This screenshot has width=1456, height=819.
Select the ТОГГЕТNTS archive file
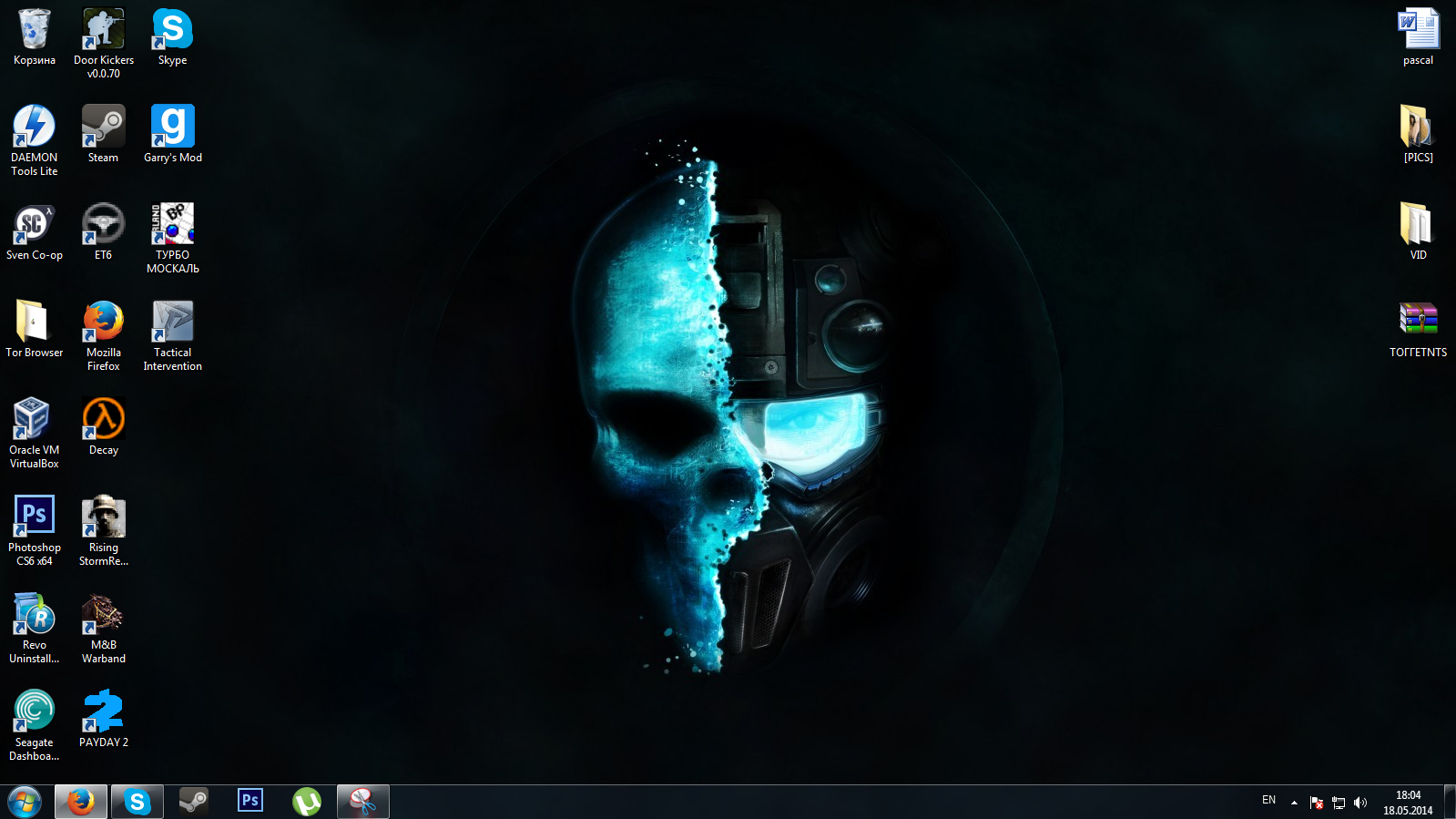[x=1419, y=330]
